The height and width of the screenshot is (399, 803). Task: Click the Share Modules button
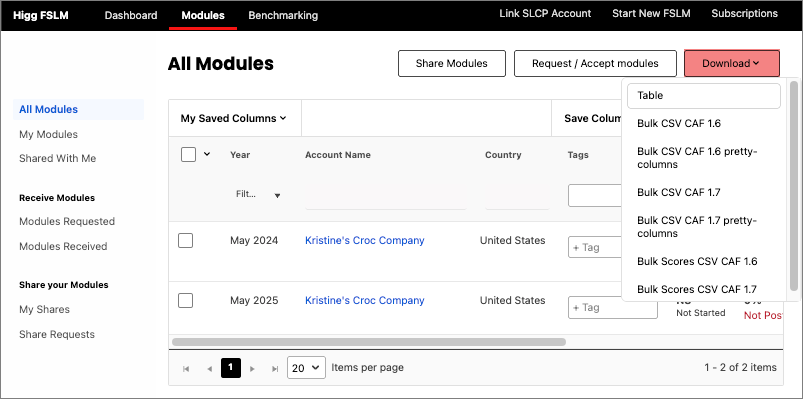tap(452, 64)
